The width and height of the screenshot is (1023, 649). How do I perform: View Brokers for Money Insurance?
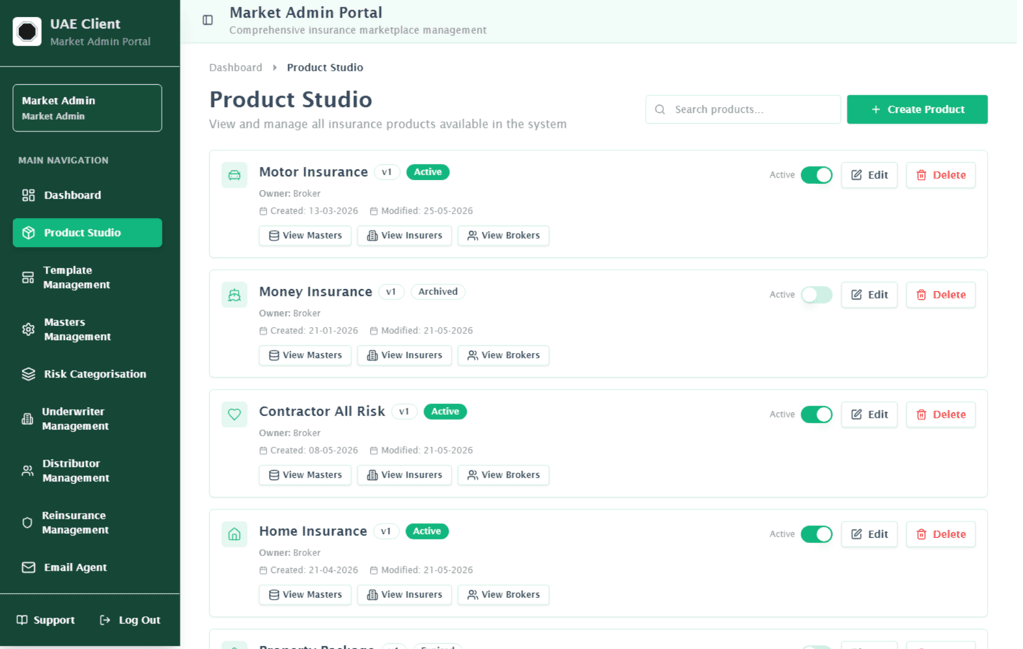(x=504, y=355)
